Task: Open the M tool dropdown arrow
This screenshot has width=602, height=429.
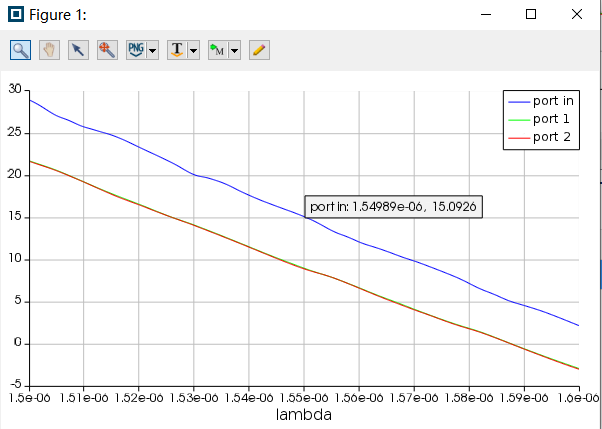Action: [235, 50]
